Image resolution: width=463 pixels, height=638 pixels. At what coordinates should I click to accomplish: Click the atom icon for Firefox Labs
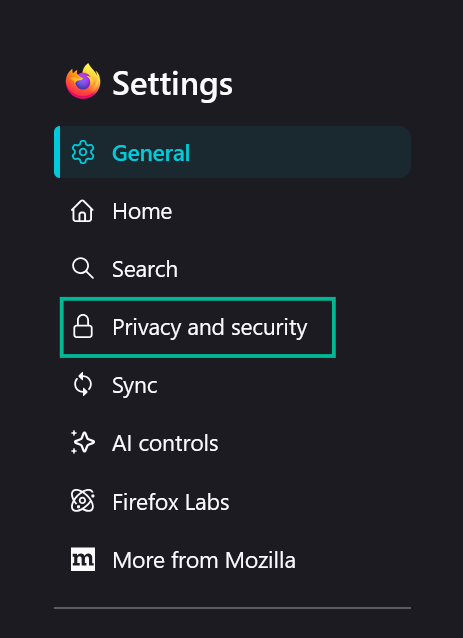point(83,501)
